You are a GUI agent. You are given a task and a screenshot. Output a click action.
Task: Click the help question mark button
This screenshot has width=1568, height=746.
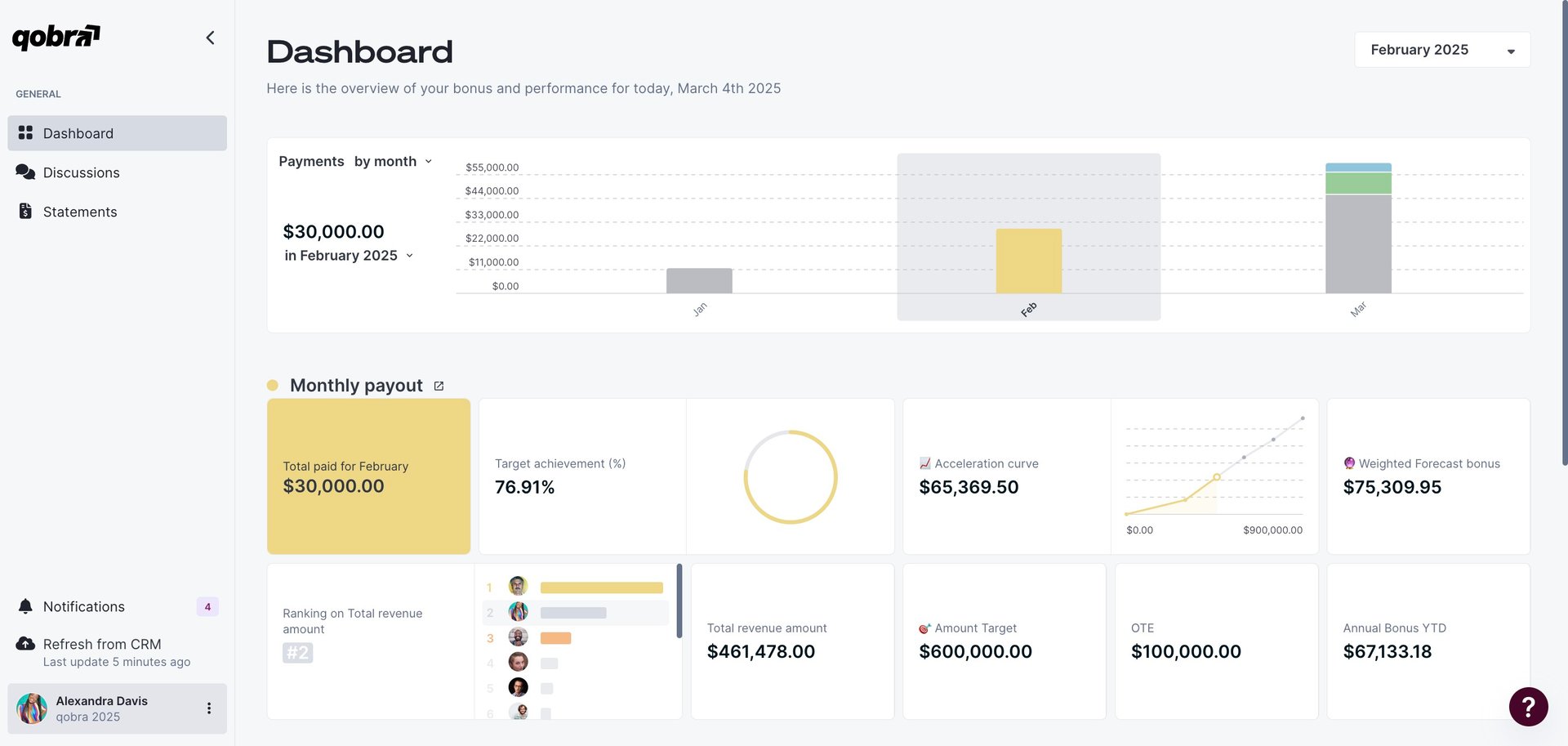point(1528,706)
